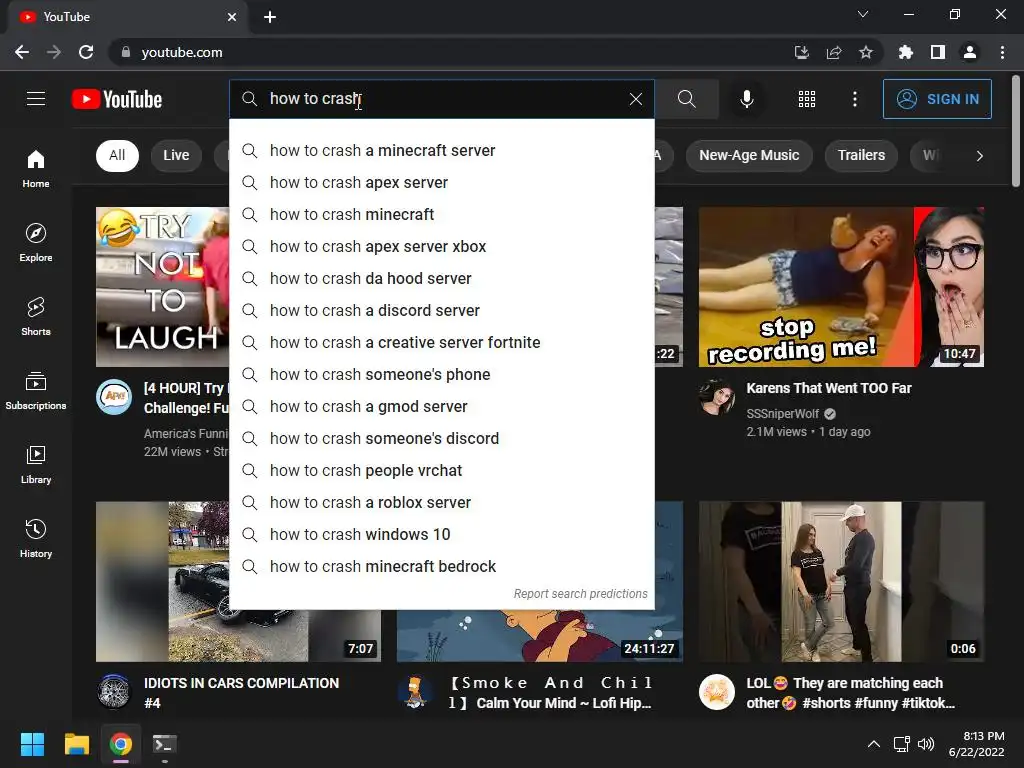This screenshot has height=768, width=1024.
Task: Open 'Karens That Went TOO Far' thumbnail
Action: pos(841,287)
